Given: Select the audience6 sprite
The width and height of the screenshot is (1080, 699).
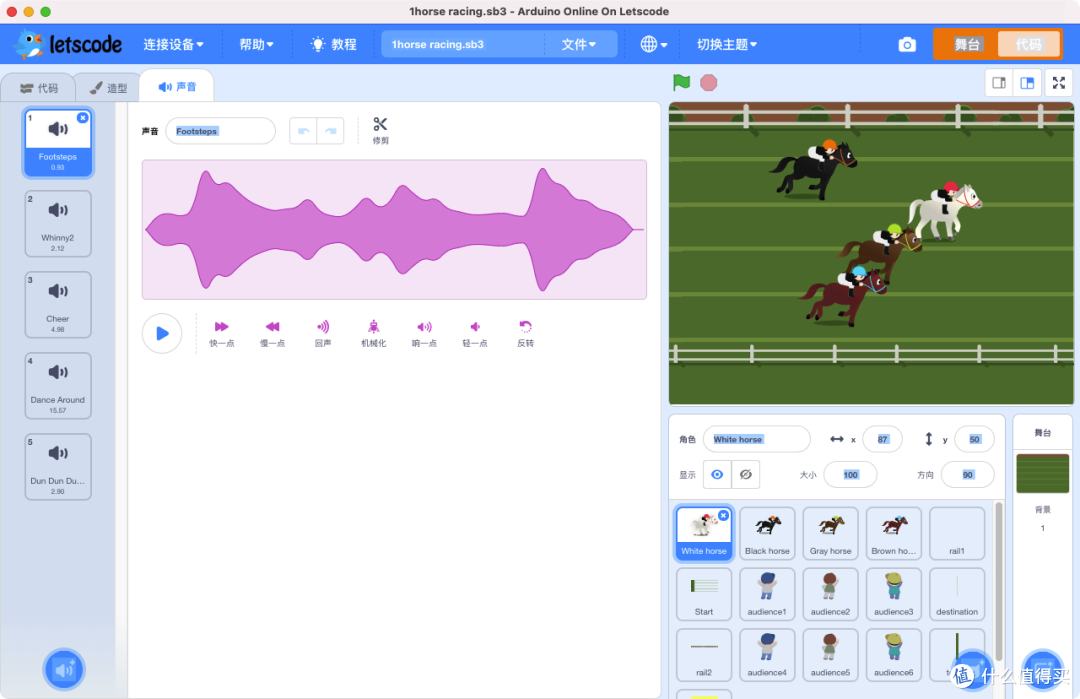Looking at the screenshot, I should click(x=893, y=654).
